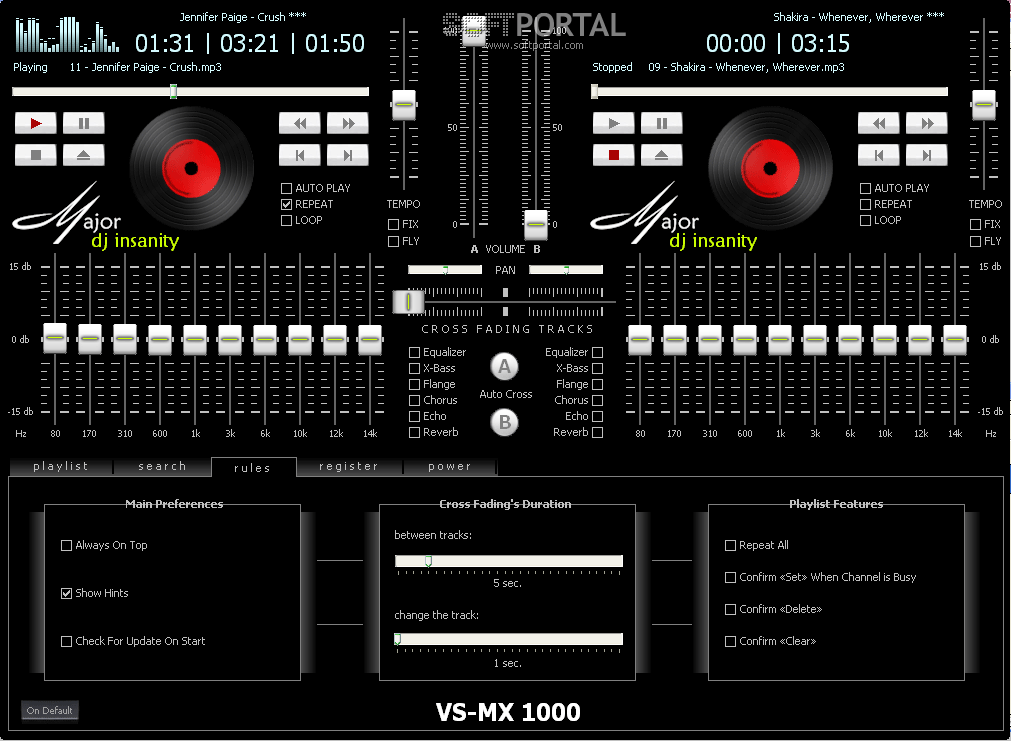The image size is (1011, 741).
Task: Click the cross fading tracks slider handle
Action: click(409, 301)
